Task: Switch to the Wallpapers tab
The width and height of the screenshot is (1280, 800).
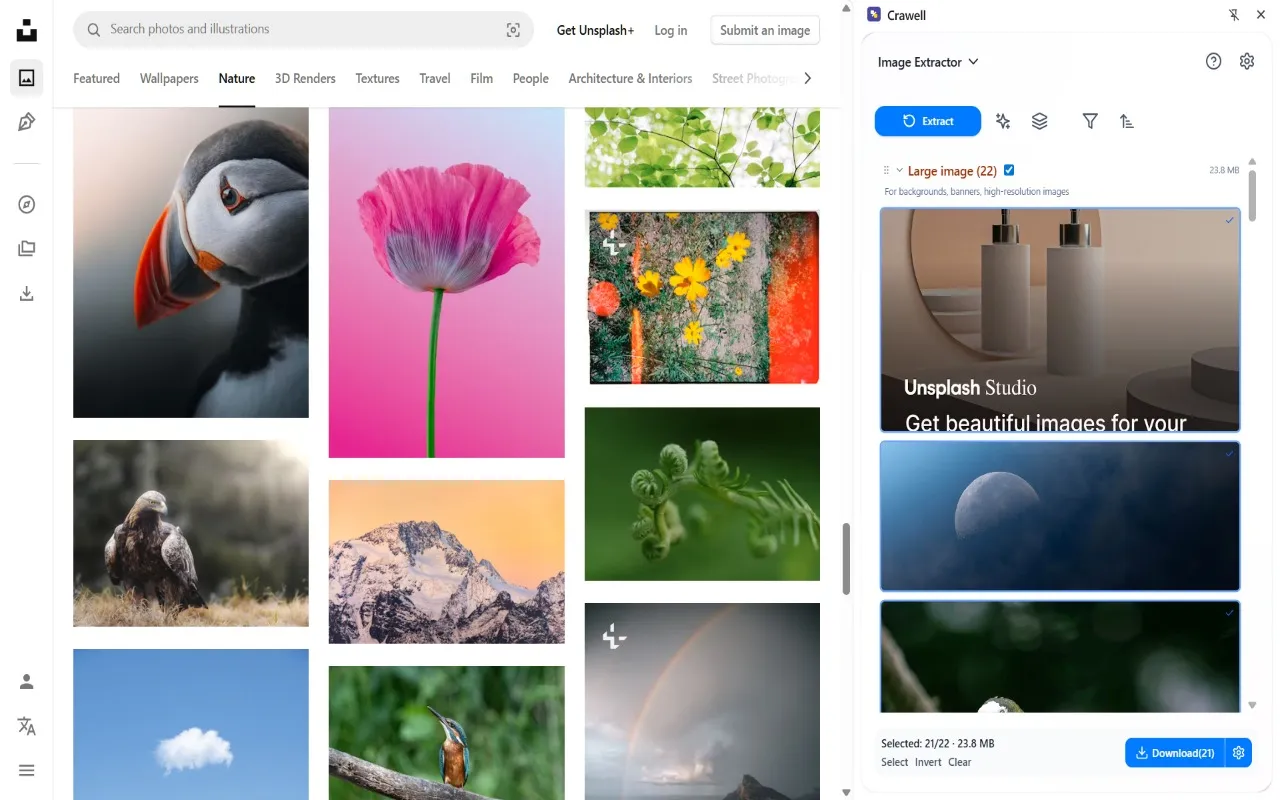Action: [169, 78]
